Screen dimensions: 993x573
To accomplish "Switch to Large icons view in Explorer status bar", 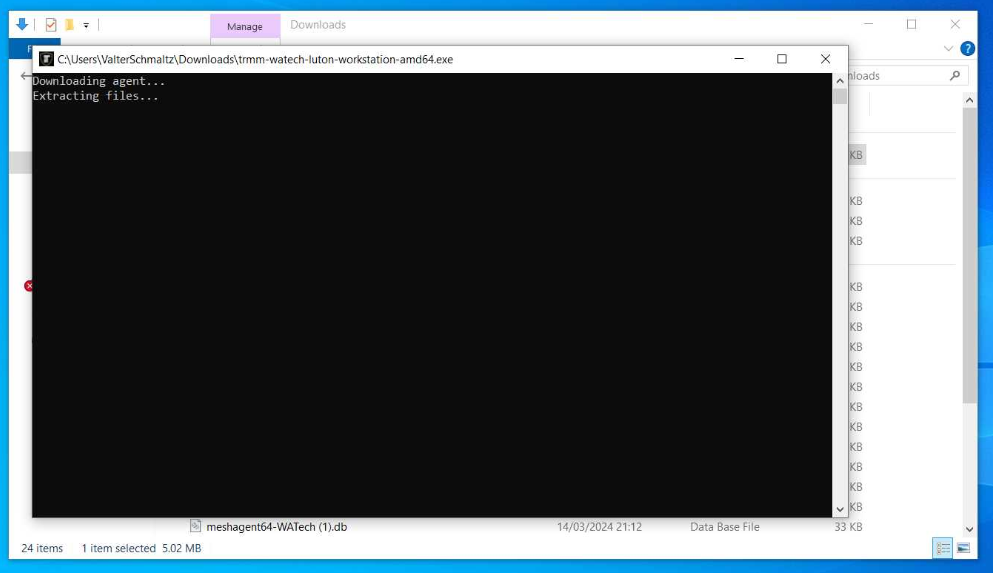I will tap(963, 548).
